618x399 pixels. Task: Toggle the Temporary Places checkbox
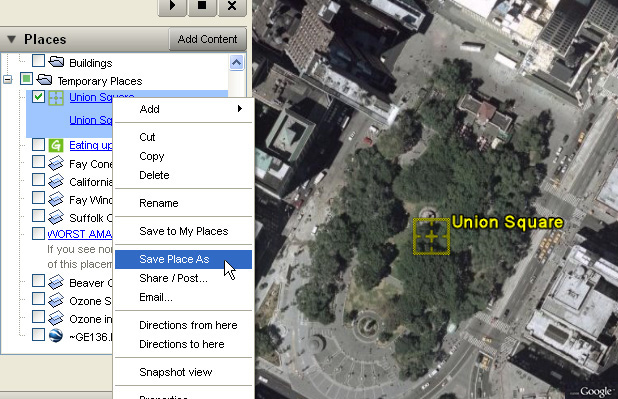26,79
